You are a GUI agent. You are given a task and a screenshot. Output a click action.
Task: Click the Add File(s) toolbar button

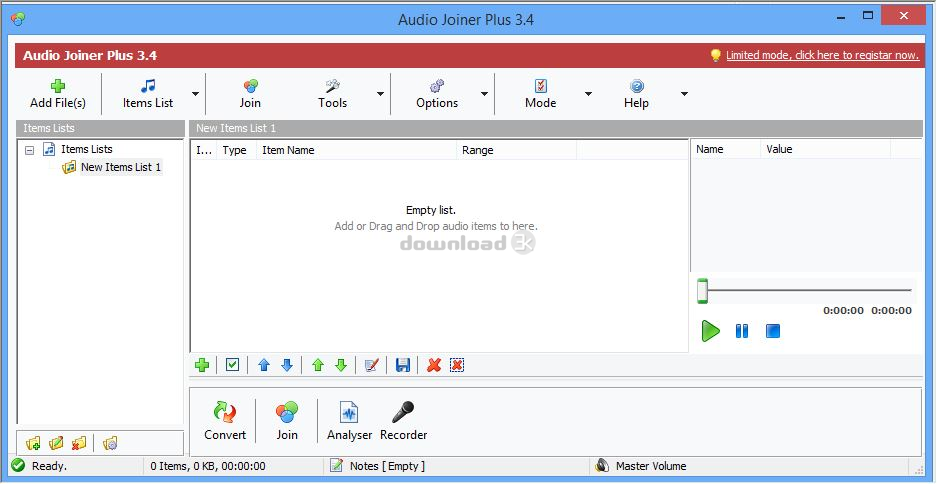point(58,94)
